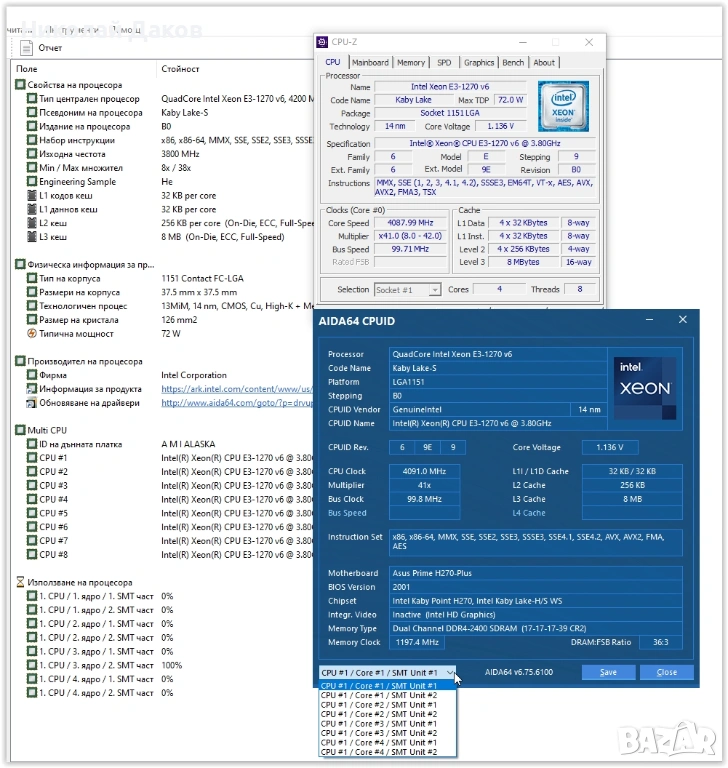
Task: Choose Core #4 / SMT Unit #2 from list
Action: [378, 752]
